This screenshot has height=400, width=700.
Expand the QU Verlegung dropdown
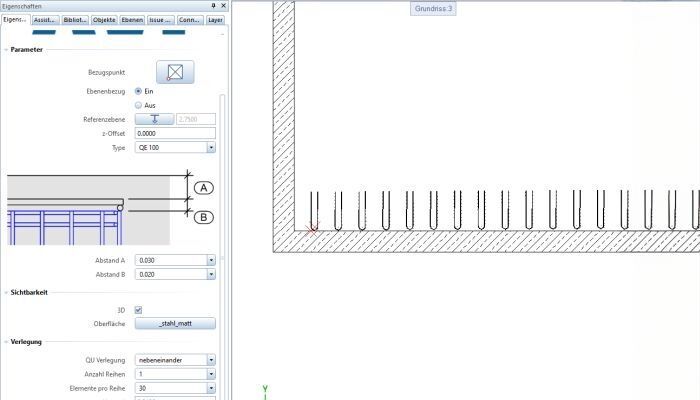pos(211,360)
